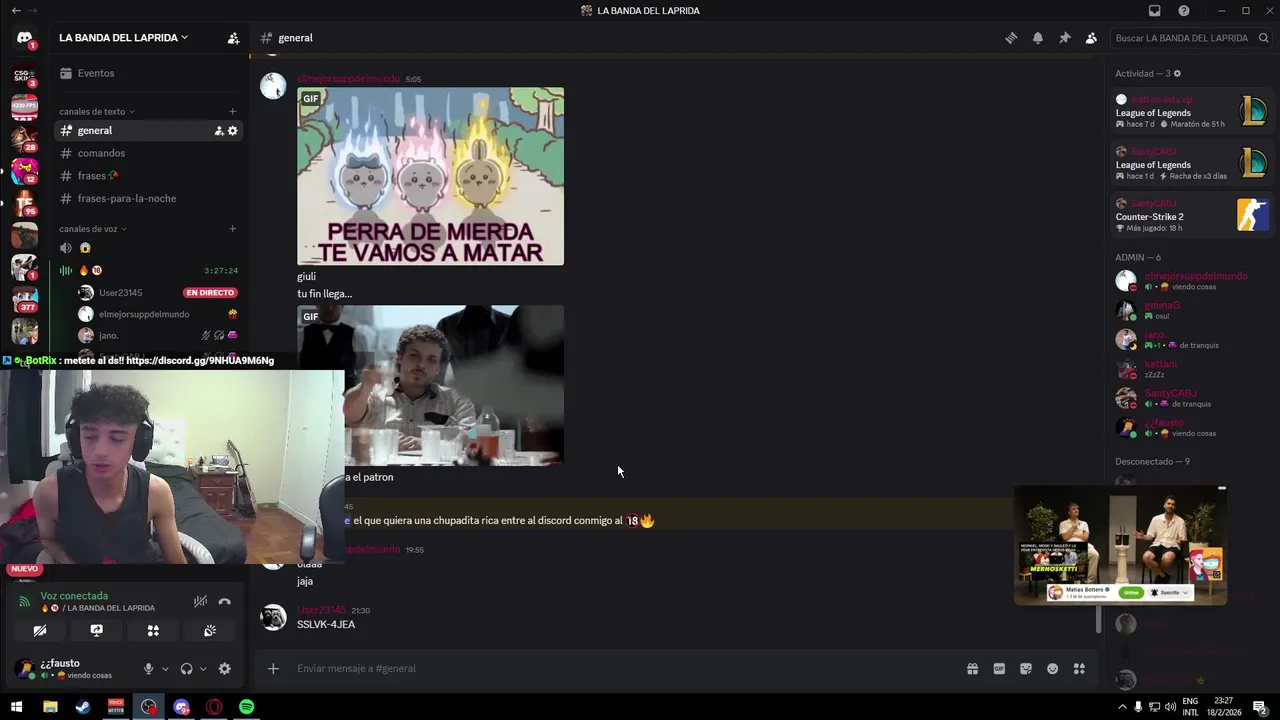Open SantyCABJ admin member entry
Image resolution: width=1280 pixels, height=720 pixels.
click(1191, 398)
